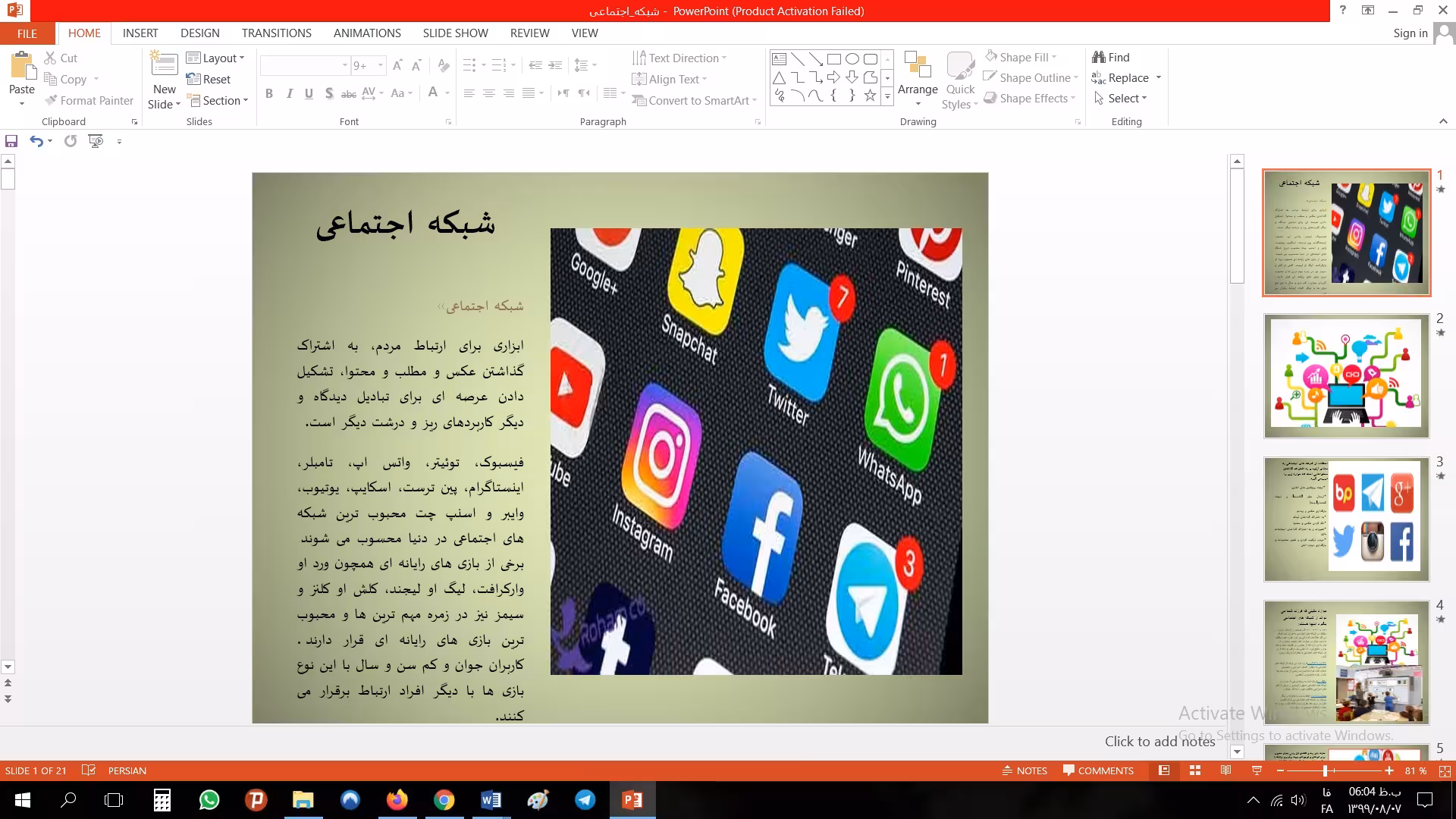The width and height of the screenshot is (1456, 819).
Task: Click the Save icon in quick access toolbar
Action: pos(11,141)
